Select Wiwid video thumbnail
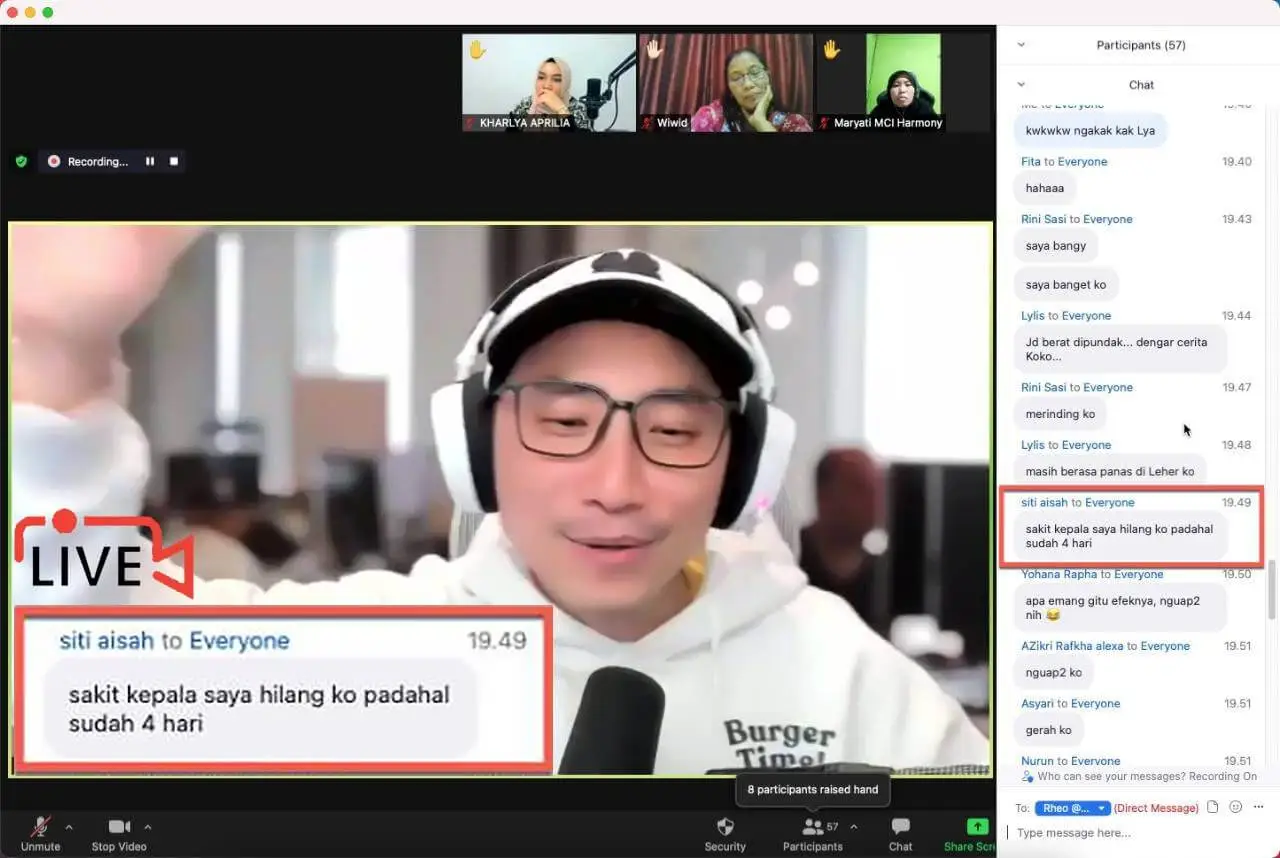The image size is (1280, 858). [726, 83]
